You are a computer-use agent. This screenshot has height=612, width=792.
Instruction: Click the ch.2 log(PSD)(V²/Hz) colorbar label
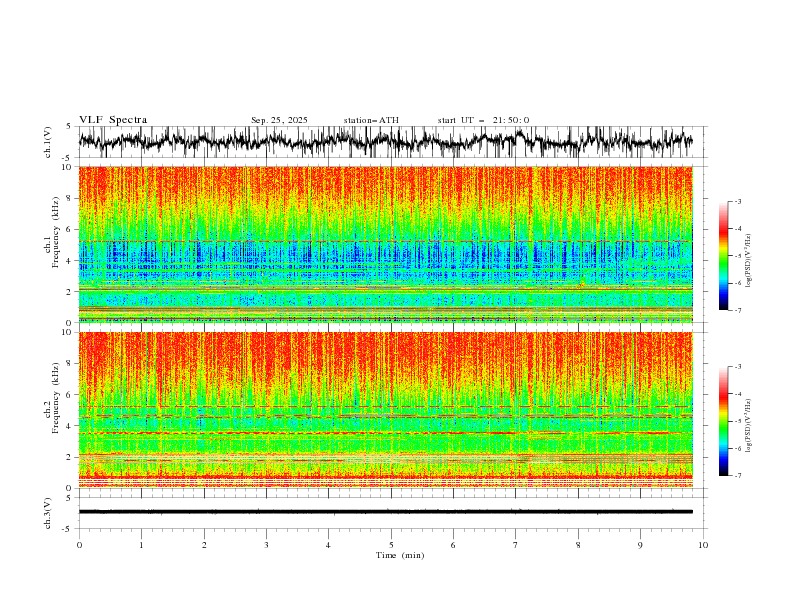pos(749,426)
